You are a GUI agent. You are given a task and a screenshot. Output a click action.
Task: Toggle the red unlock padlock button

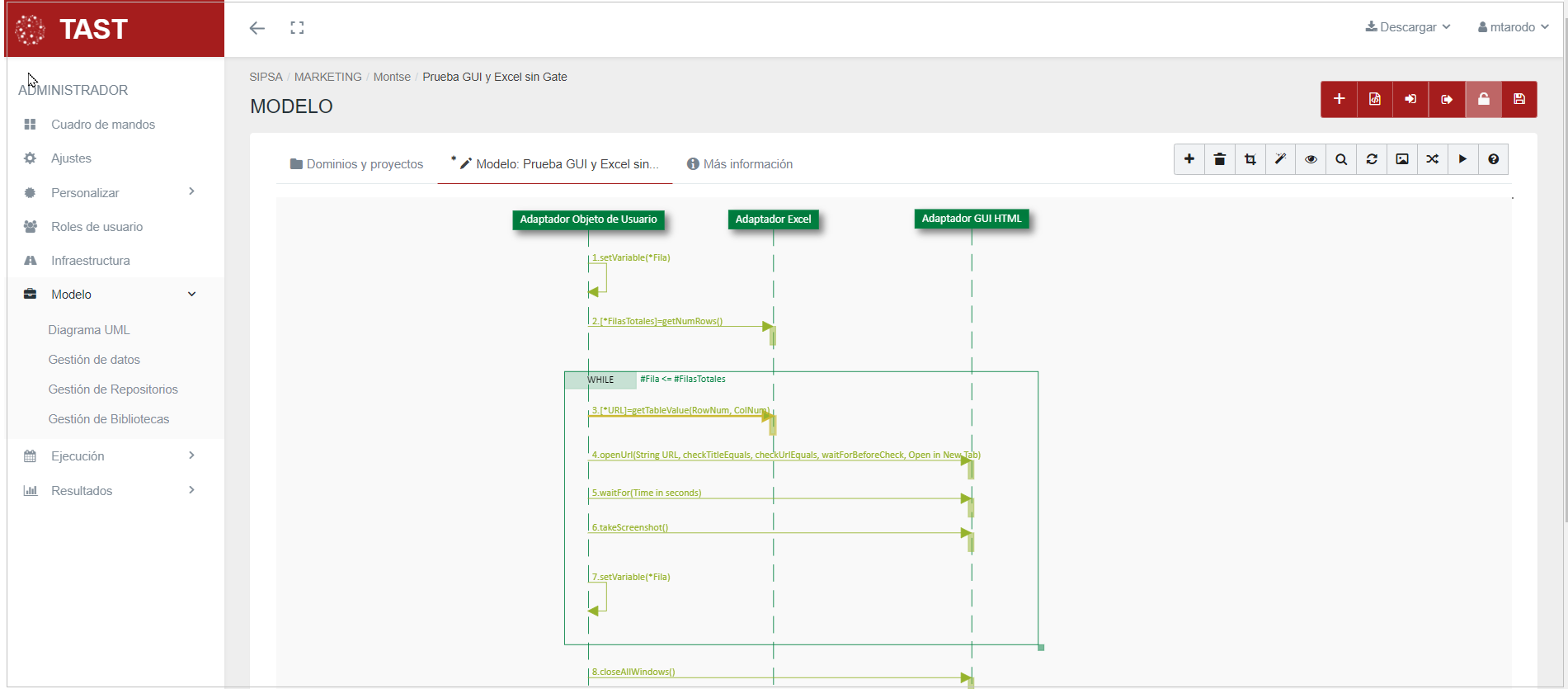[1483, 99]
